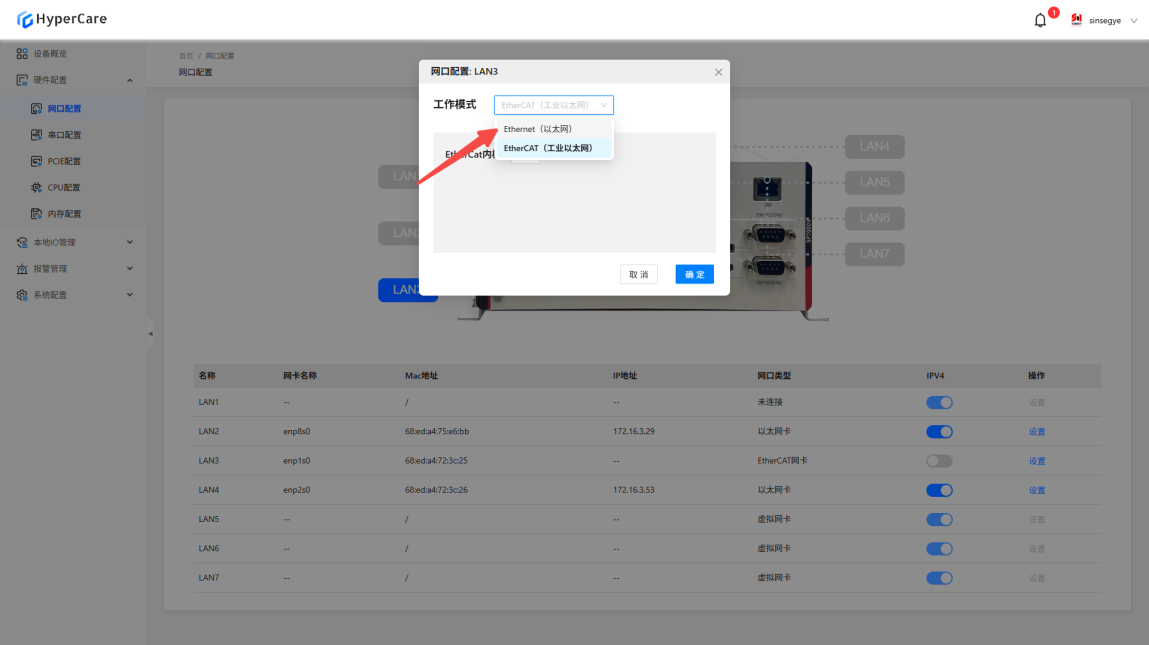Screen dimensions: 1149x645
Task: Select the LAN7 port label on diagram
Action: pyautogui.click(x=874, y=254)
